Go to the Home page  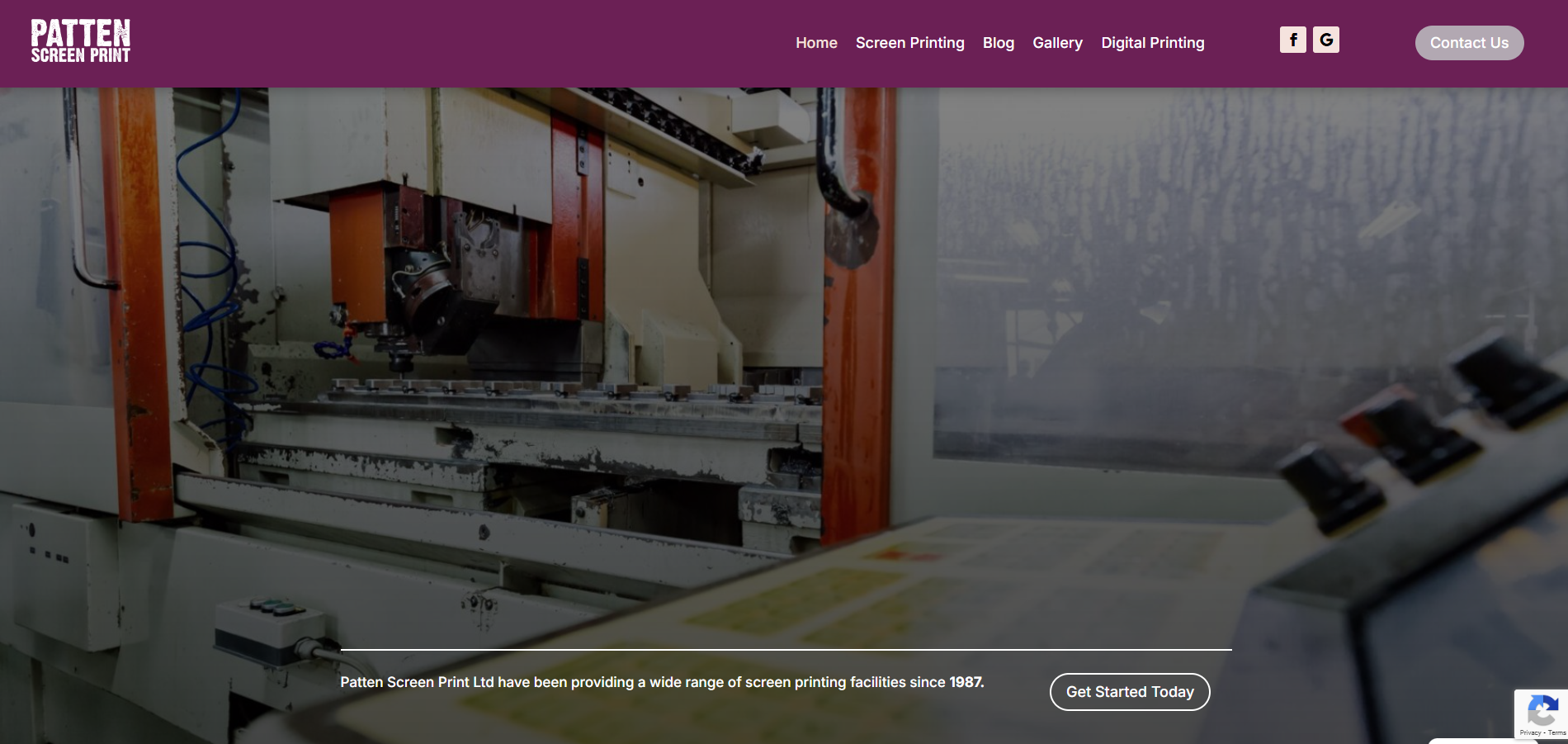point(815,43)
